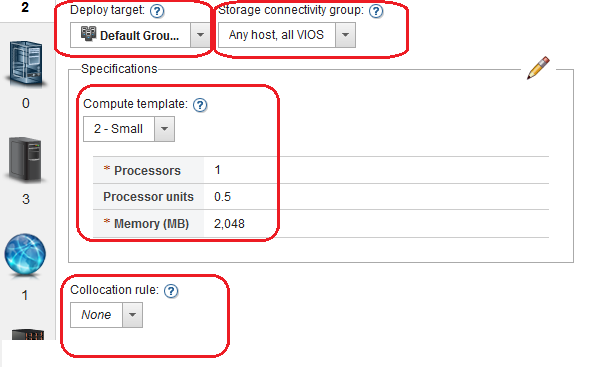Open help for Collocation rule
591x367 pixels.
coord(171,291)
